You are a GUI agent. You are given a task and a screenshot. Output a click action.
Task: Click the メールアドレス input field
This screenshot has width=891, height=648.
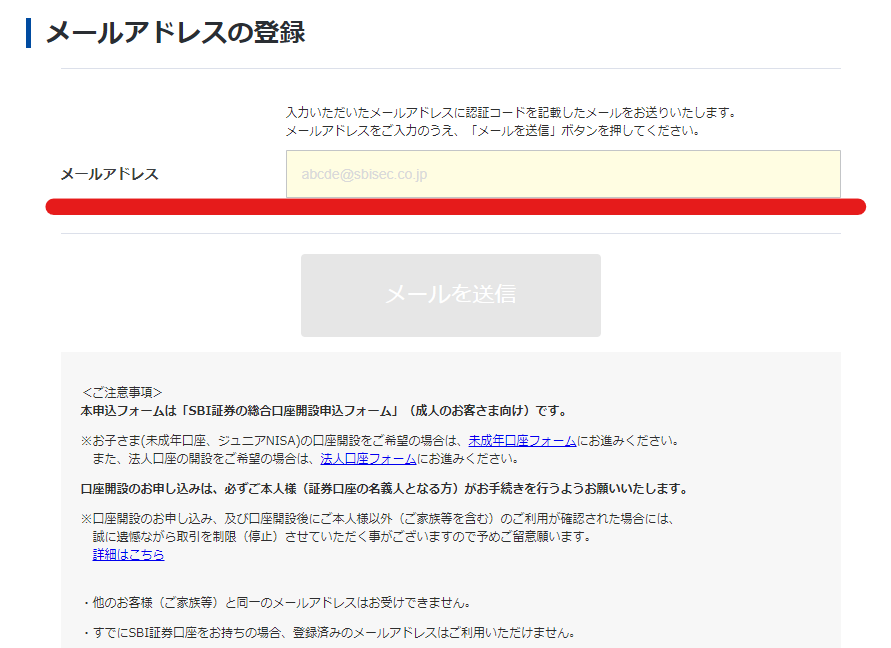pyautogui.click(x=563, y=174)
